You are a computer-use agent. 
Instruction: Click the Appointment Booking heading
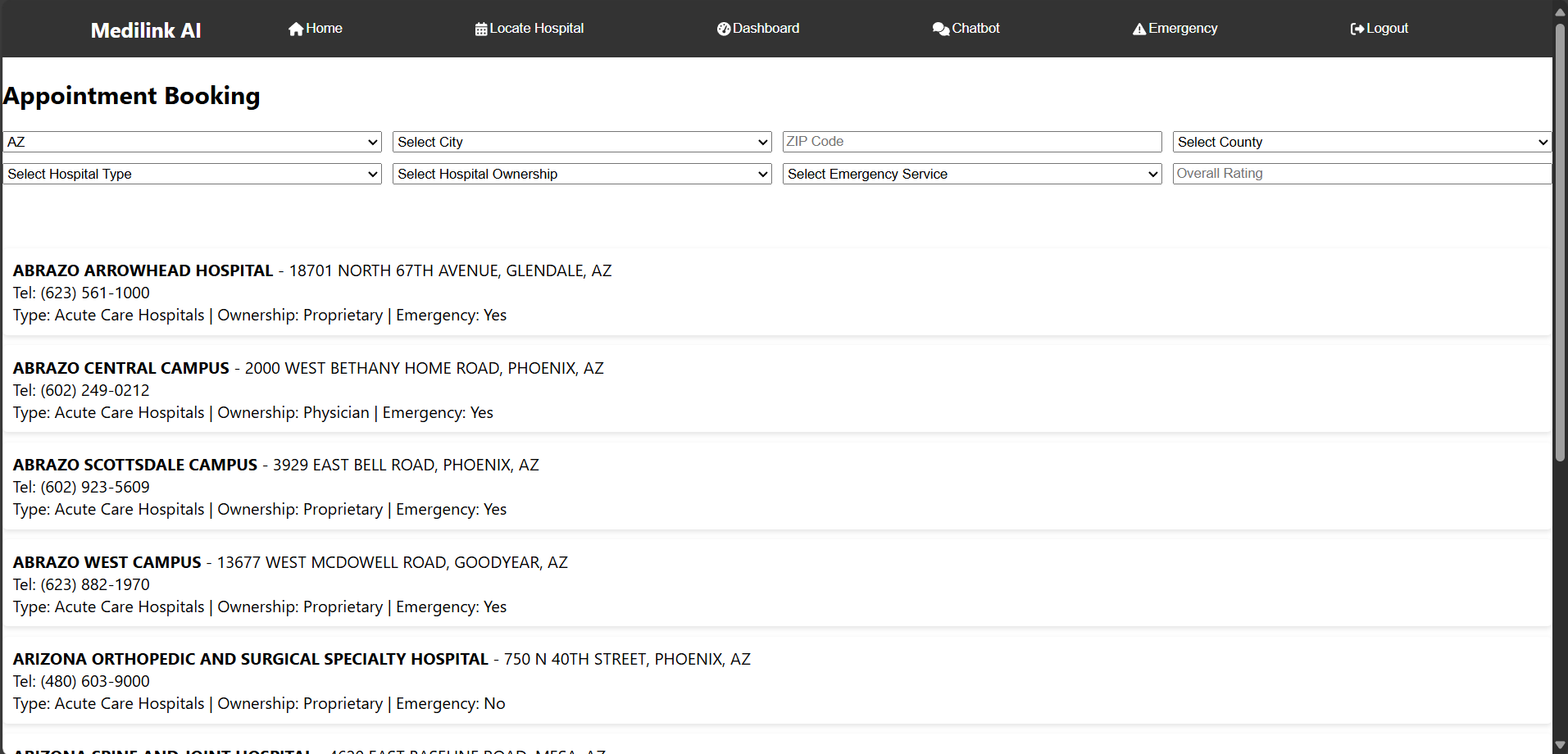click(x=132, y=96)
